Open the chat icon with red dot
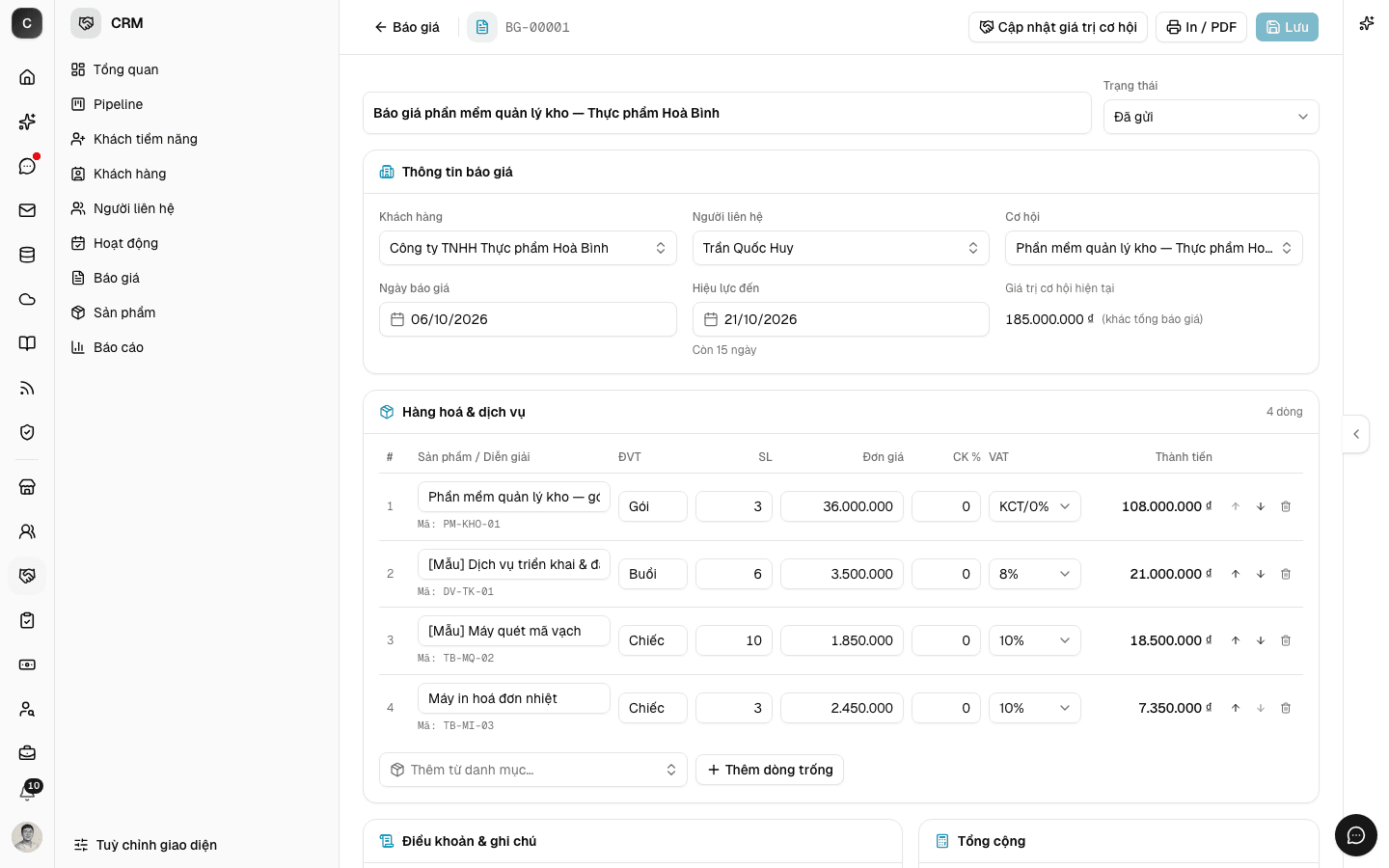Image resolution: width=1389 pixels, height=868 pixels. (27, 166)
